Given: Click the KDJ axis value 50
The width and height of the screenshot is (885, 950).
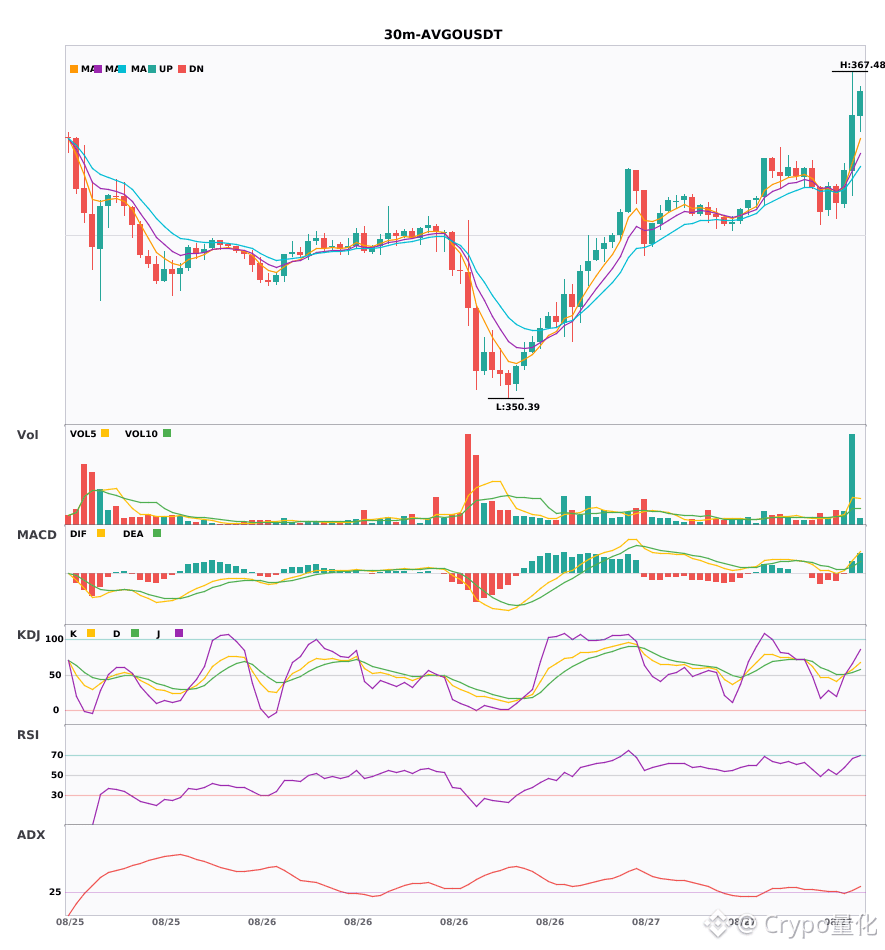Looking at the screenshot, I should (55, 675).
